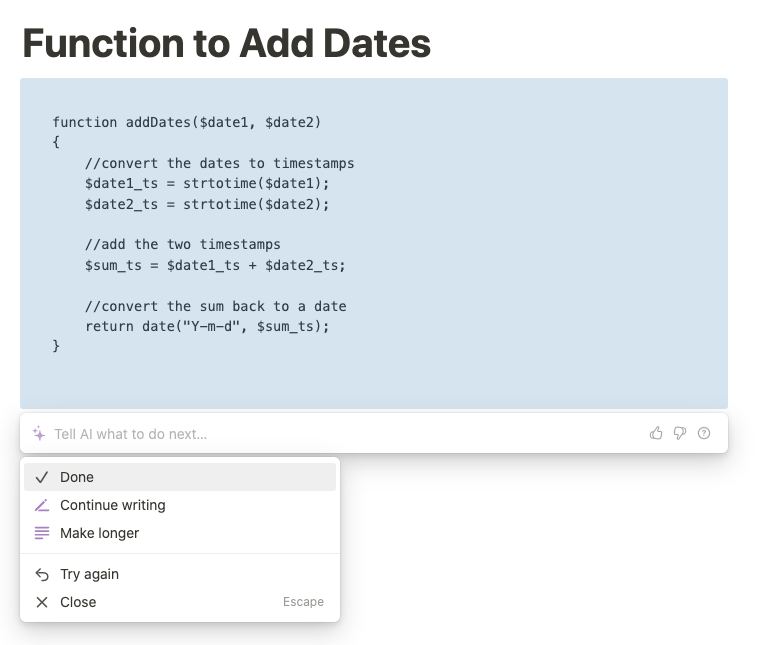Select Done in the AI menu
This screenshot has height=645, width=758.
tap(180, 477)
